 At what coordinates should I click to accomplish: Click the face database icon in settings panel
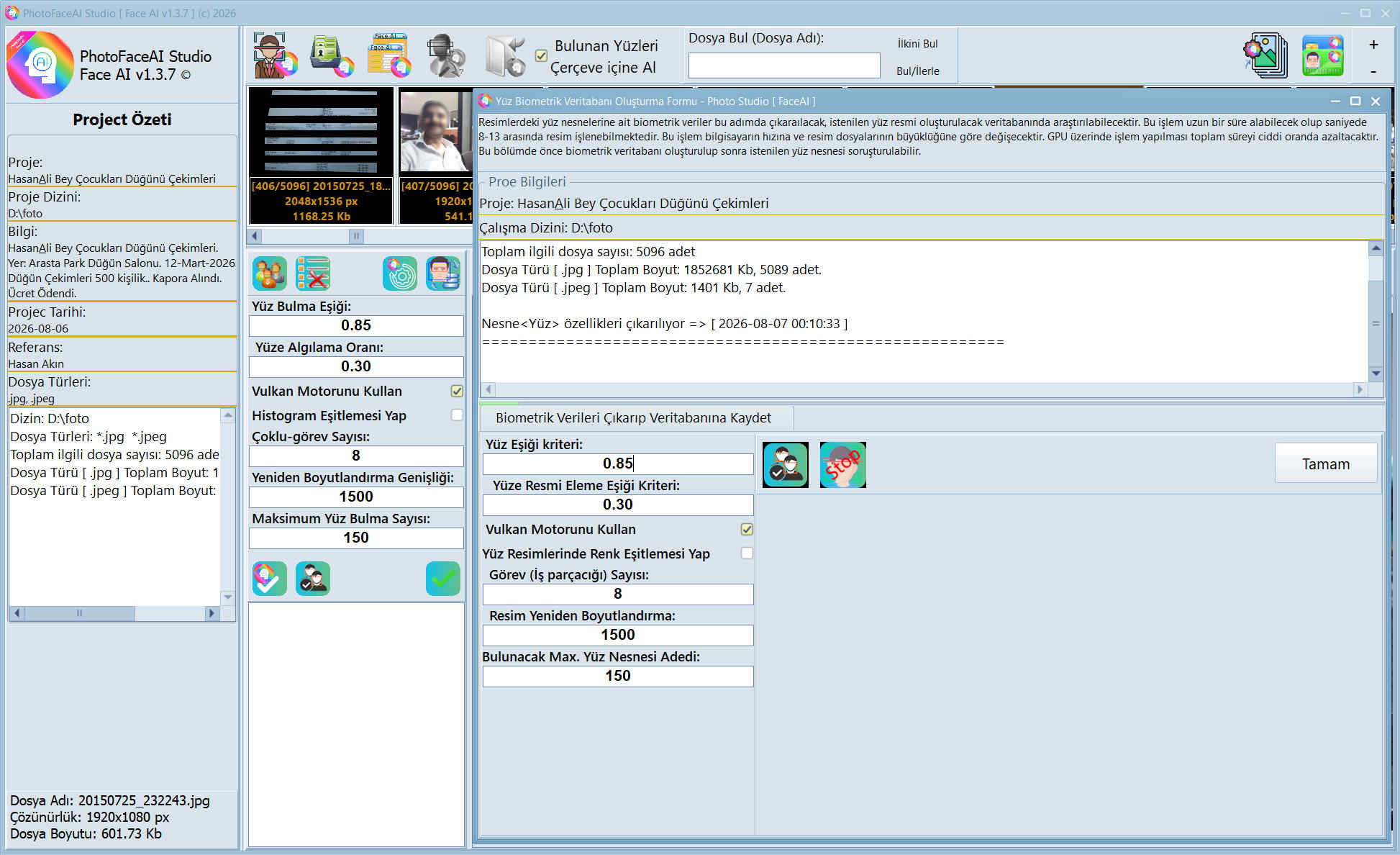(x=443, y=273)
